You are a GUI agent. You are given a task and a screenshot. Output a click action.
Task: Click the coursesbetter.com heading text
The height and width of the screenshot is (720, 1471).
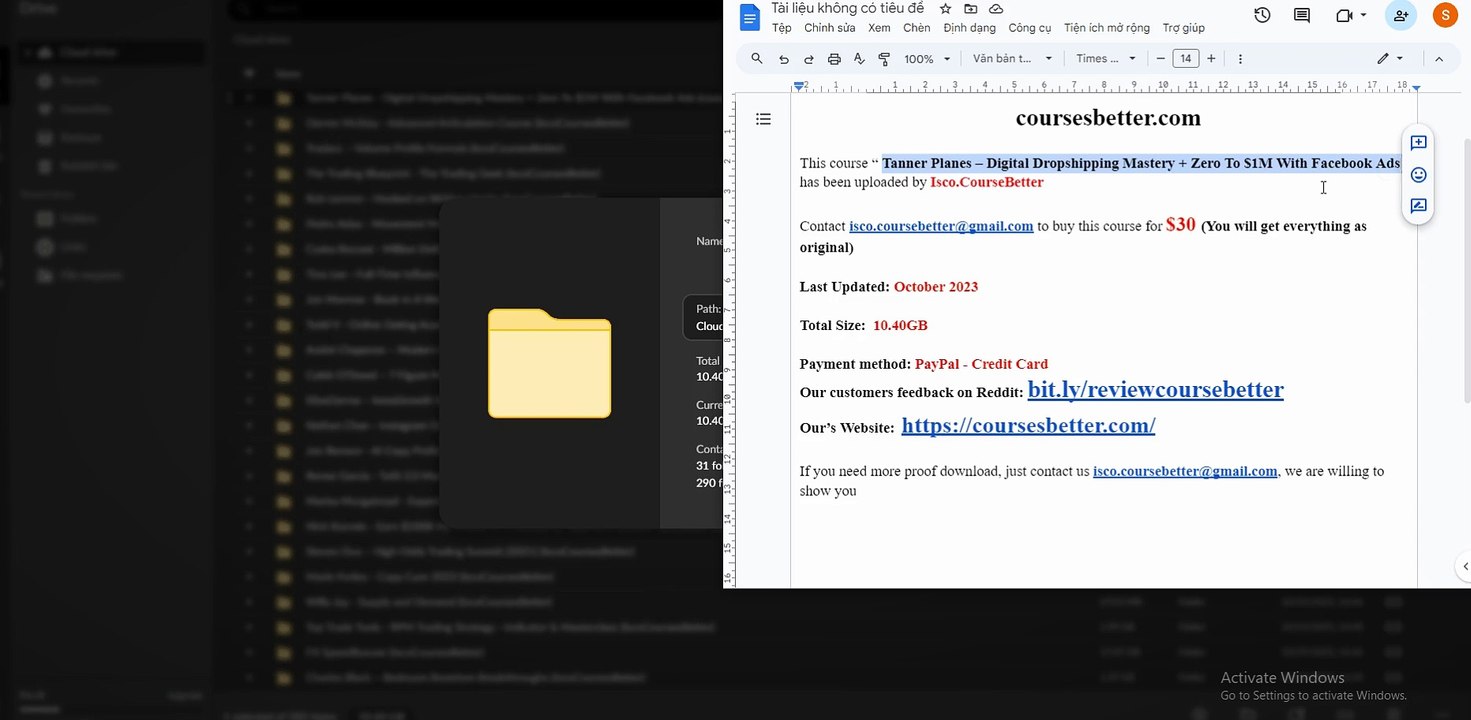coord(1108,118)
